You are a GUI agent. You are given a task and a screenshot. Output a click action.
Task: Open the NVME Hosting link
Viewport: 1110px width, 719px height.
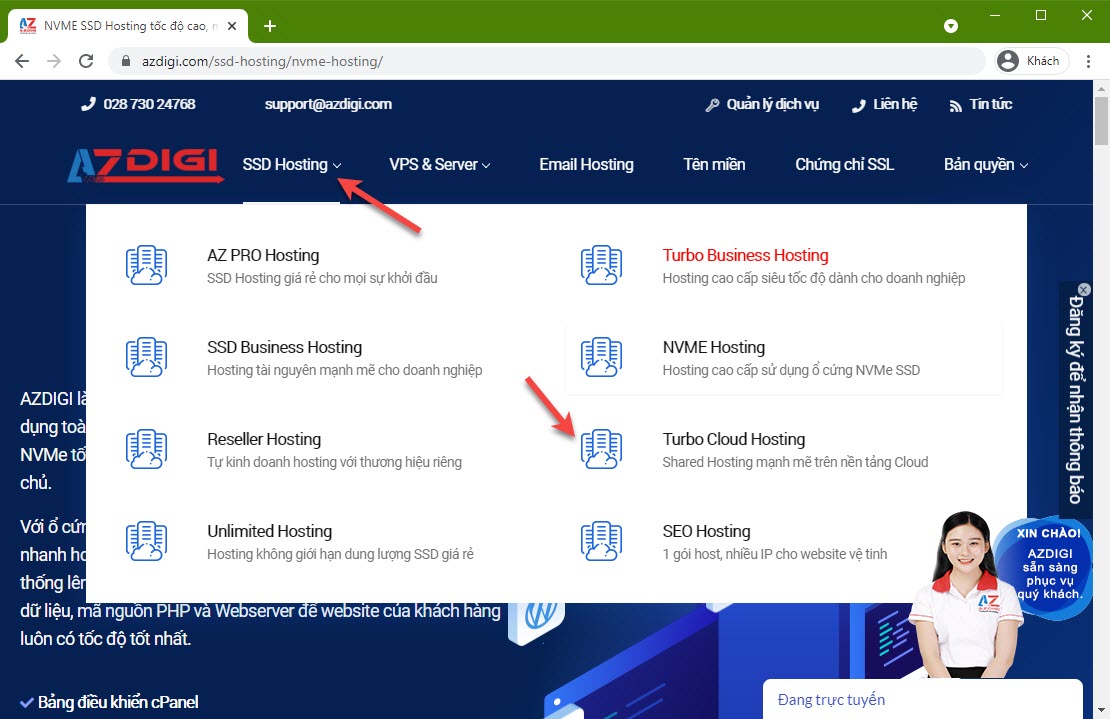coord(714,347)
